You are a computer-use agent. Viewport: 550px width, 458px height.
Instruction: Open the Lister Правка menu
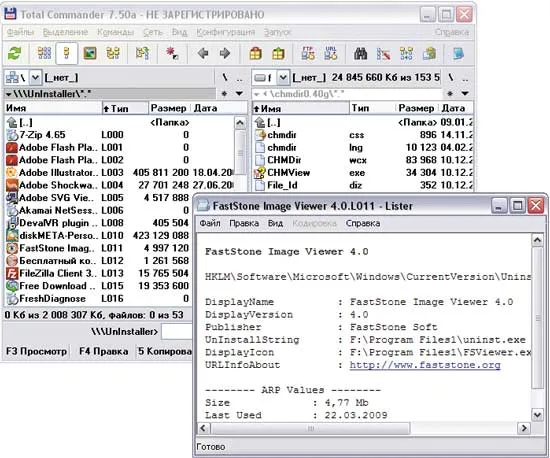pyautogui.click(x=244, y=223)
